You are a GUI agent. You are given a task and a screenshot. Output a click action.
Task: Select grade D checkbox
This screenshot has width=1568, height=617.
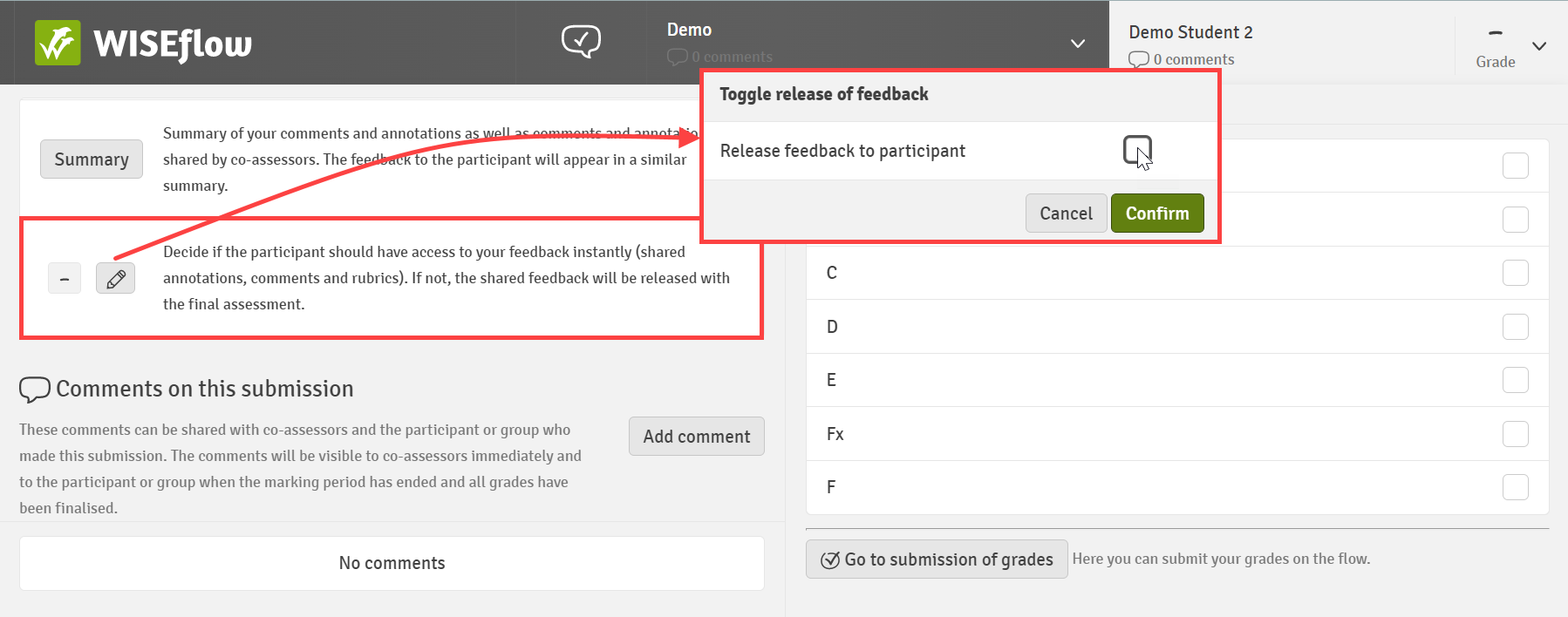[x=1516, y=327]
